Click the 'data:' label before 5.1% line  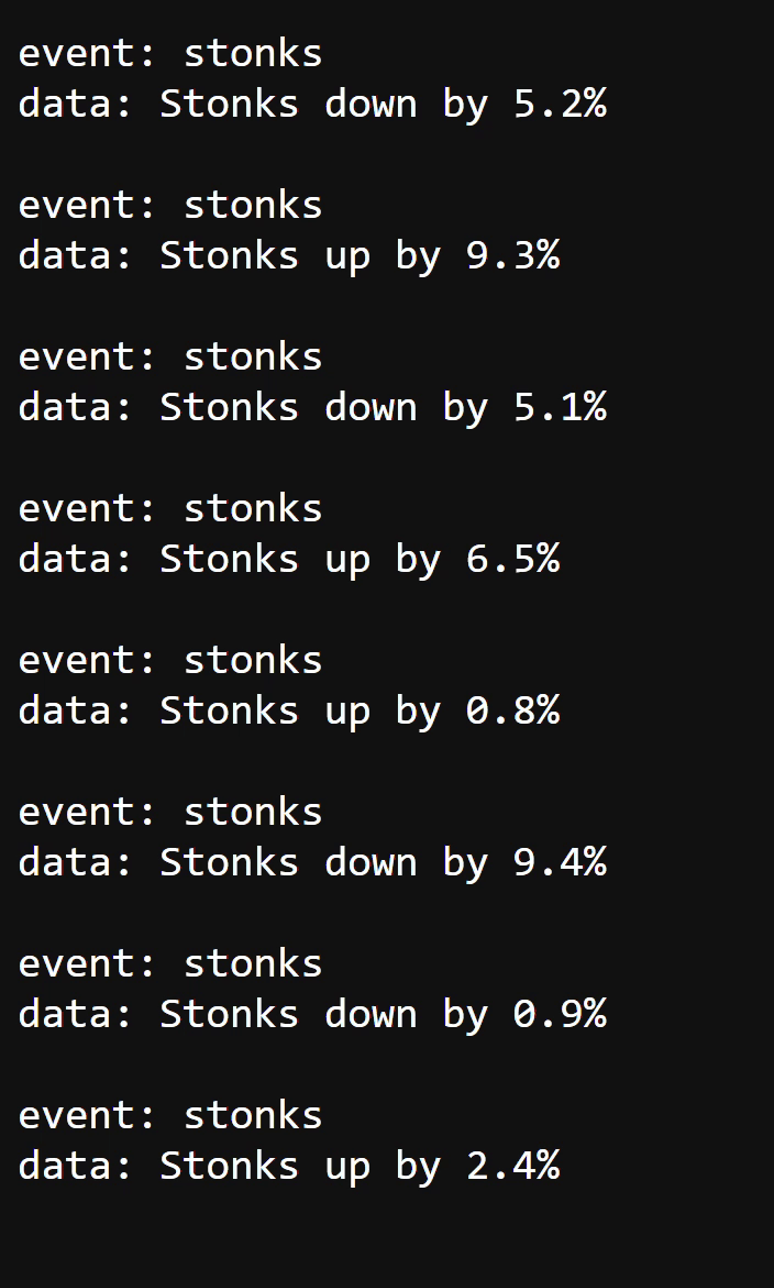(75, 407)
